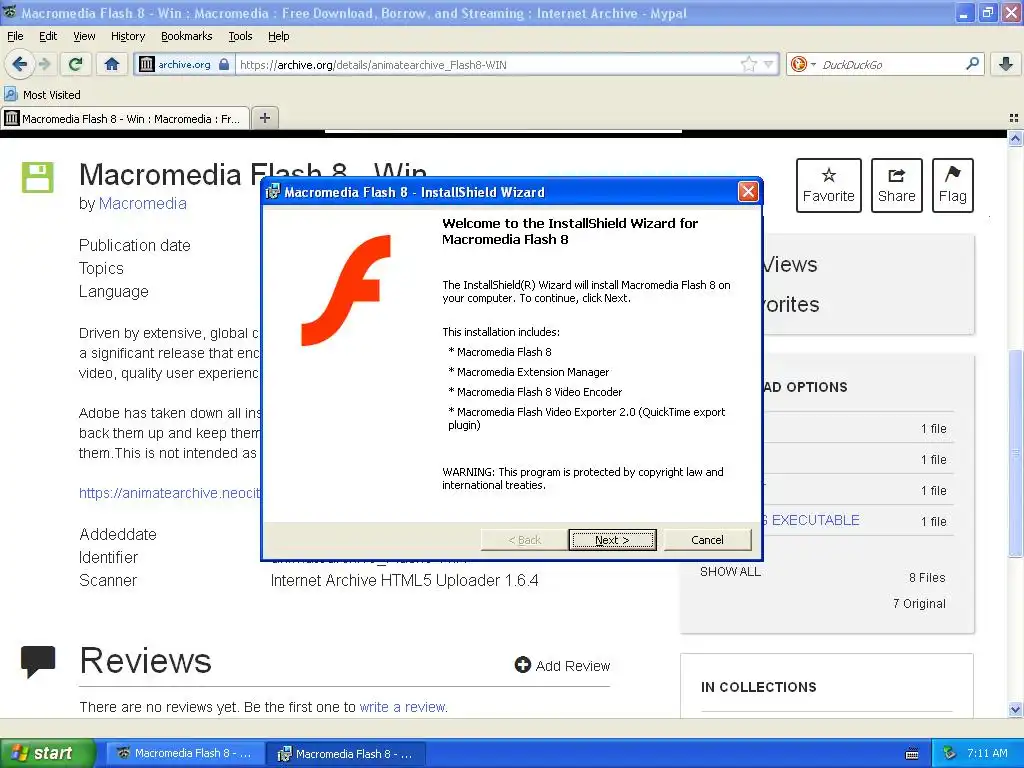Close the InstallShield Wizard dialog

coord(748,192)
